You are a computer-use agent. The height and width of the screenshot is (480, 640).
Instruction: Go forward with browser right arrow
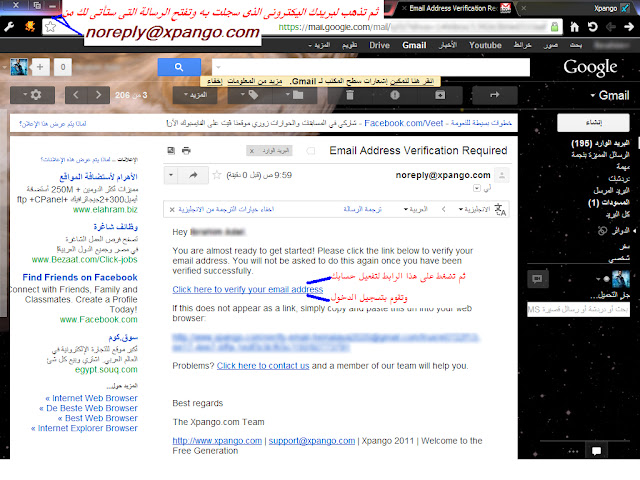coord(629,27)
